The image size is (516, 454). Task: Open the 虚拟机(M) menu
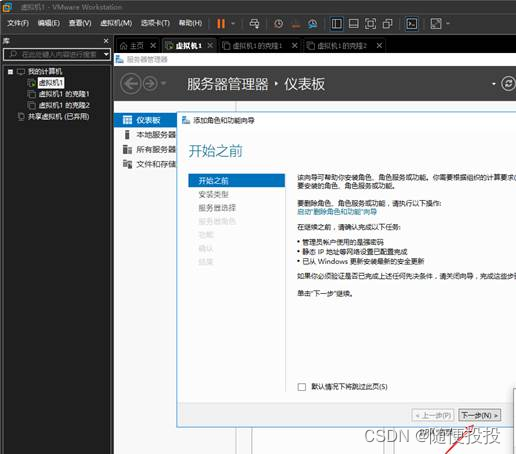[x=116, y=23]
